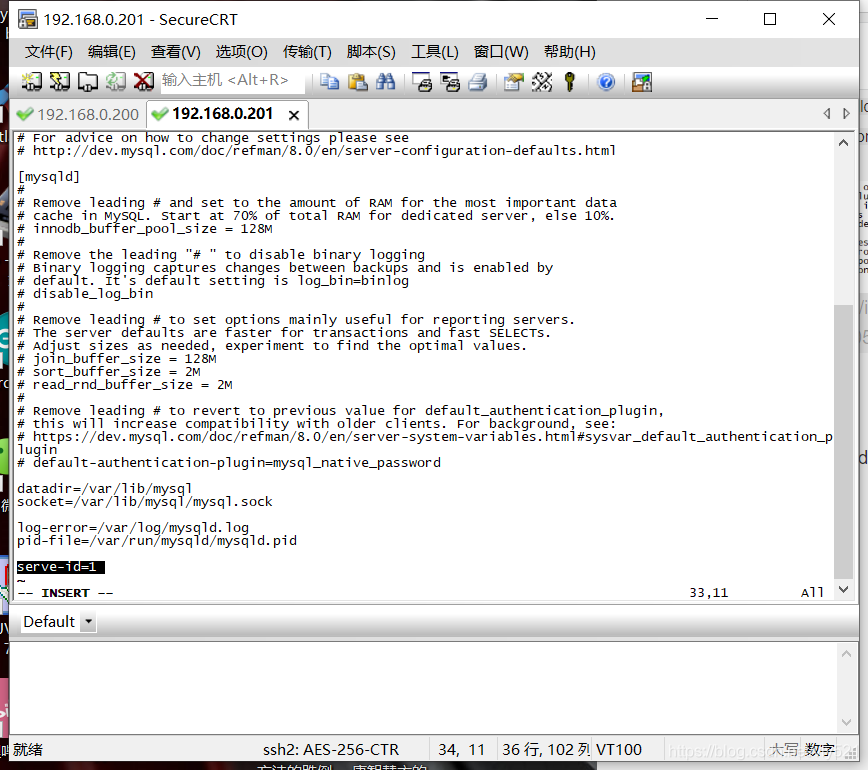
Task: Click the socket=/var/lib/mysql/mysql.sock line
Action: click(x=144, y=502)
